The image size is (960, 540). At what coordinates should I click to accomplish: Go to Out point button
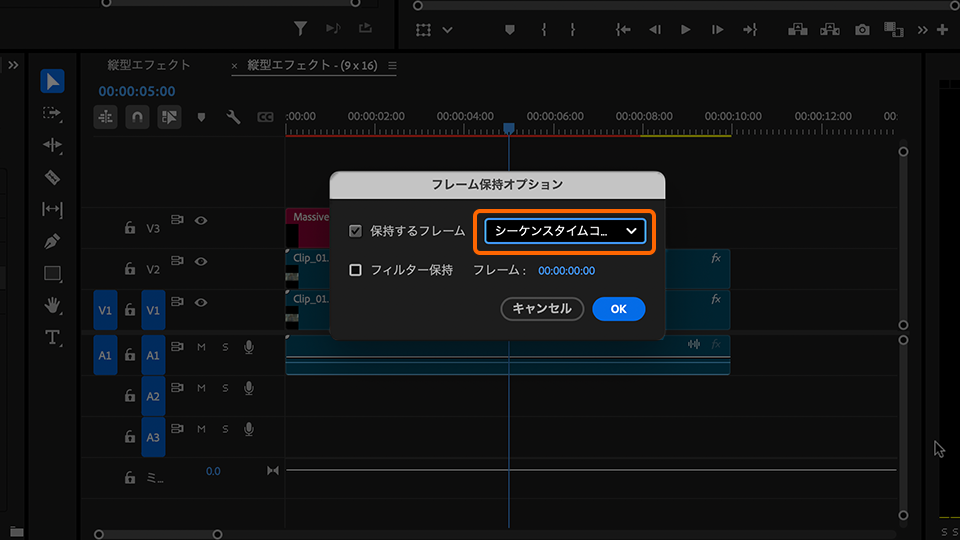pyautogui.click(x=750, y=29)
